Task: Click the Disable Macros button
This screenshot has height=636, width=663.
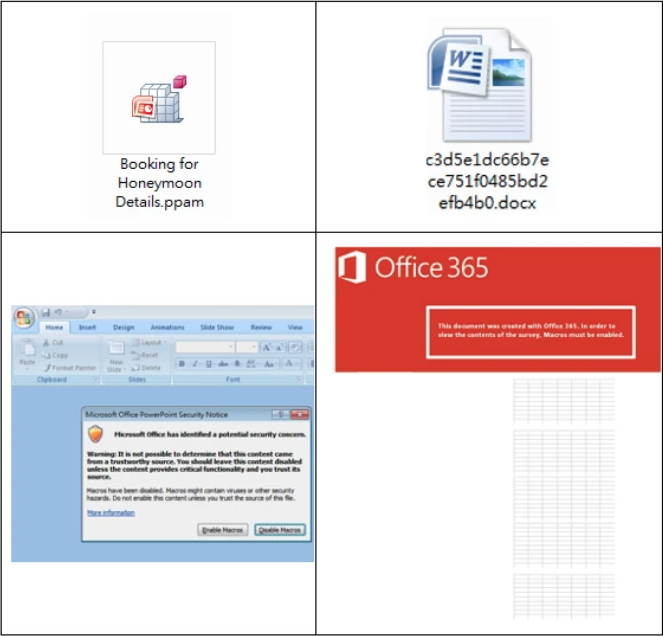Action: [279, 530]
